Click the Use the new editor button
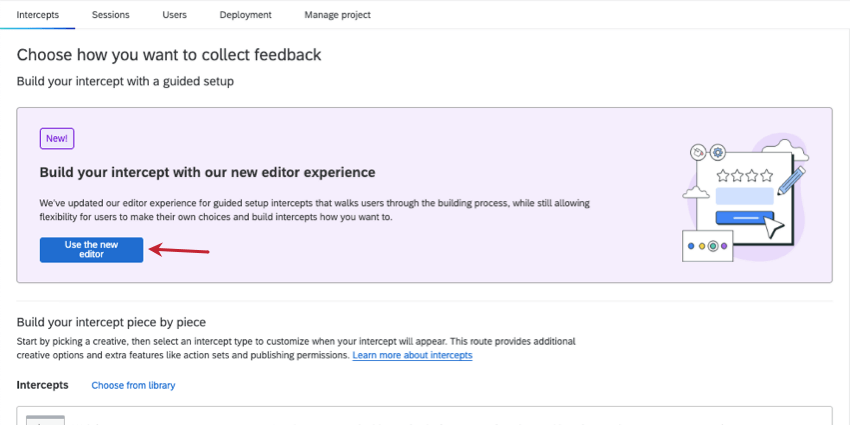 tap(91, 250)
